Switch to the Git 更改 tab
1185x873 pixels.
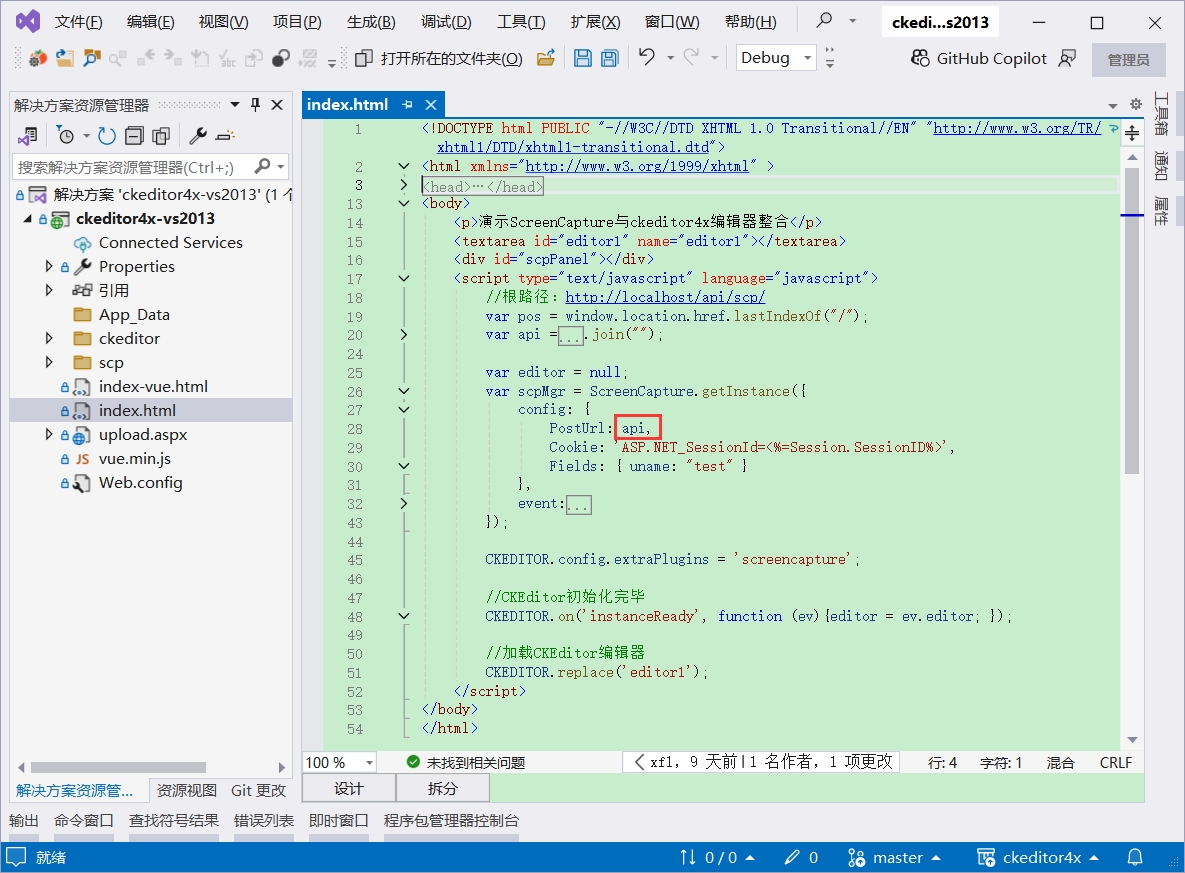(258, 790)
